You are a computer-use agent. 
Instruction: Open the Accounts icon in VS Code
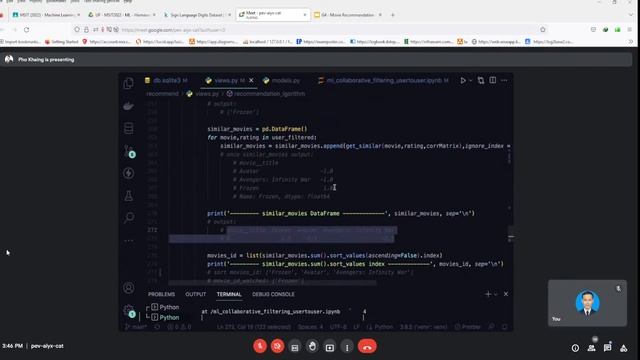coord(129,288)
